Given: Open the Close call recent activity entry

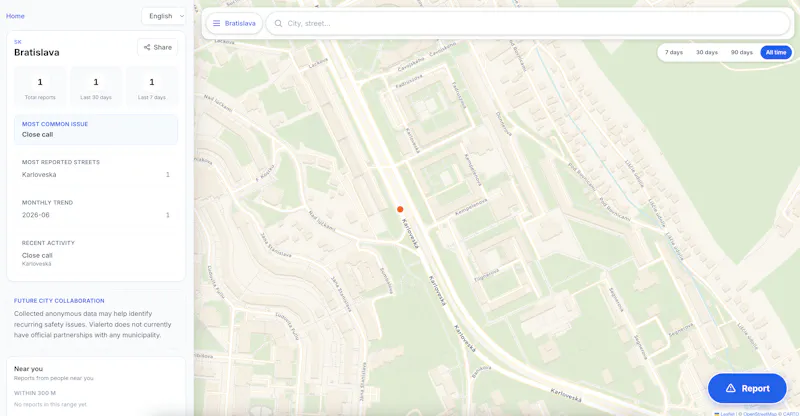Looking at the screenshot, I should click(96, 259).
